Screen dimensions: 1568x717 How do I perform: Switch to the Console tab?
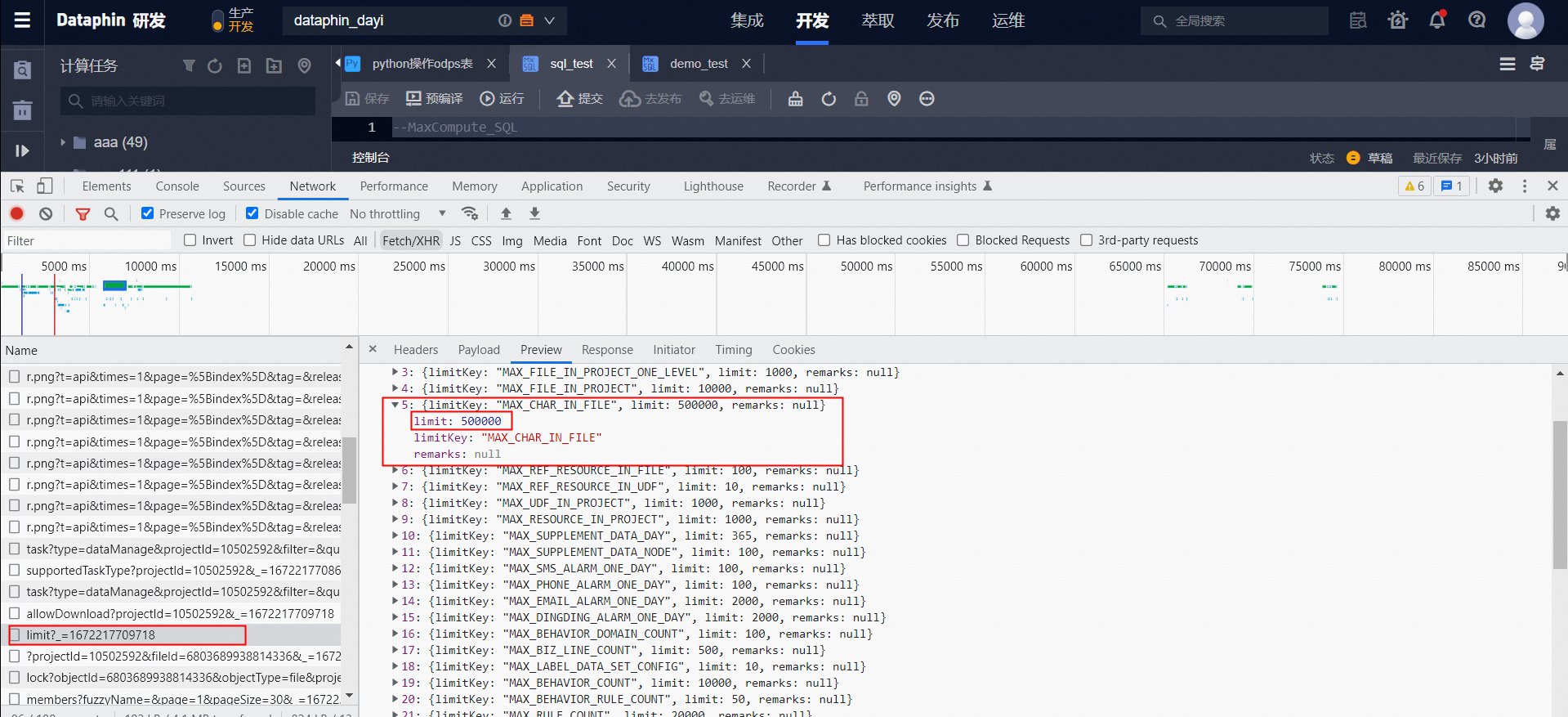tap(177, 186)
